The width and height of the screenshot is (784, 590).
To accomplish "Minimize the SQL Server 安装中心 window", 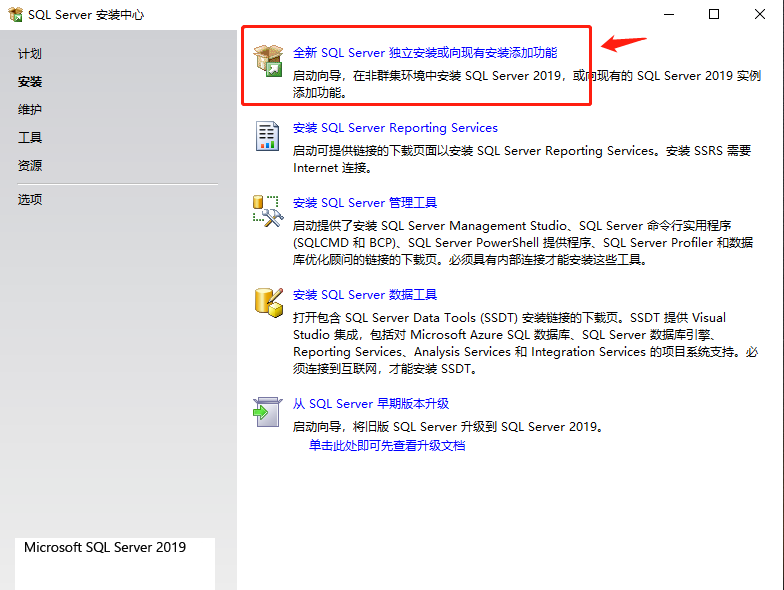I will coord(669,14).
